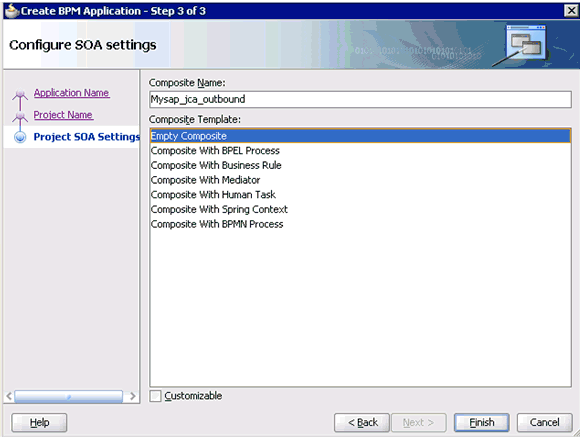
Task: Click the application icon in title bar
Action: [x=11, y=11]
